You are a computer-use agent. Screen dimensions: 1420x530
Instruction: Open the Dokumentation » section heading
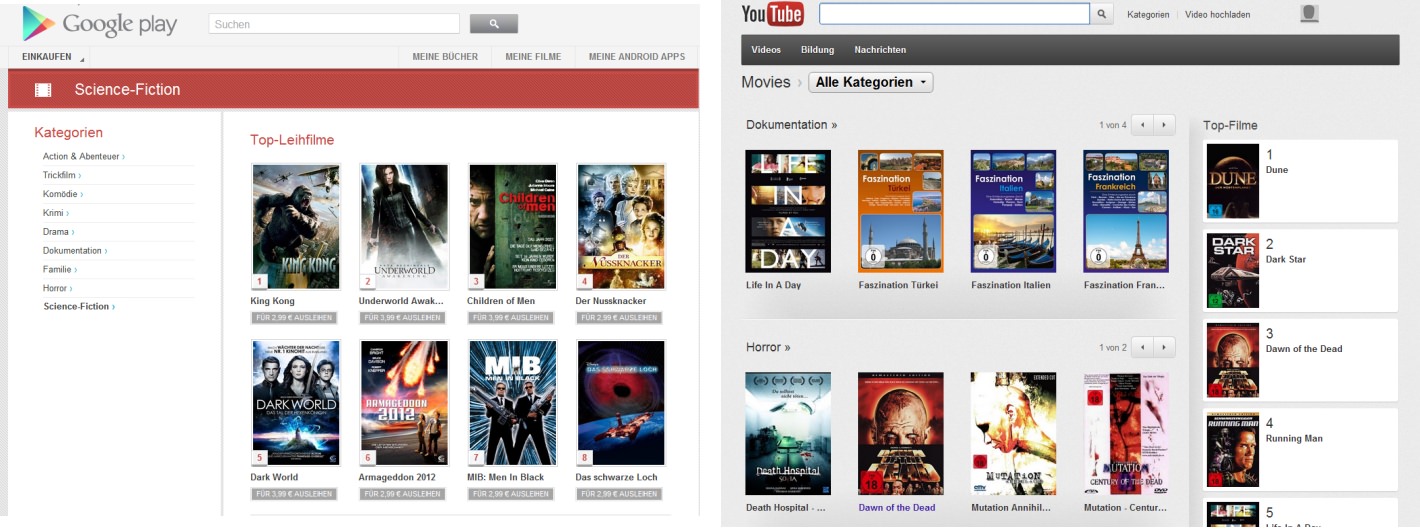(x=792, y=125)
